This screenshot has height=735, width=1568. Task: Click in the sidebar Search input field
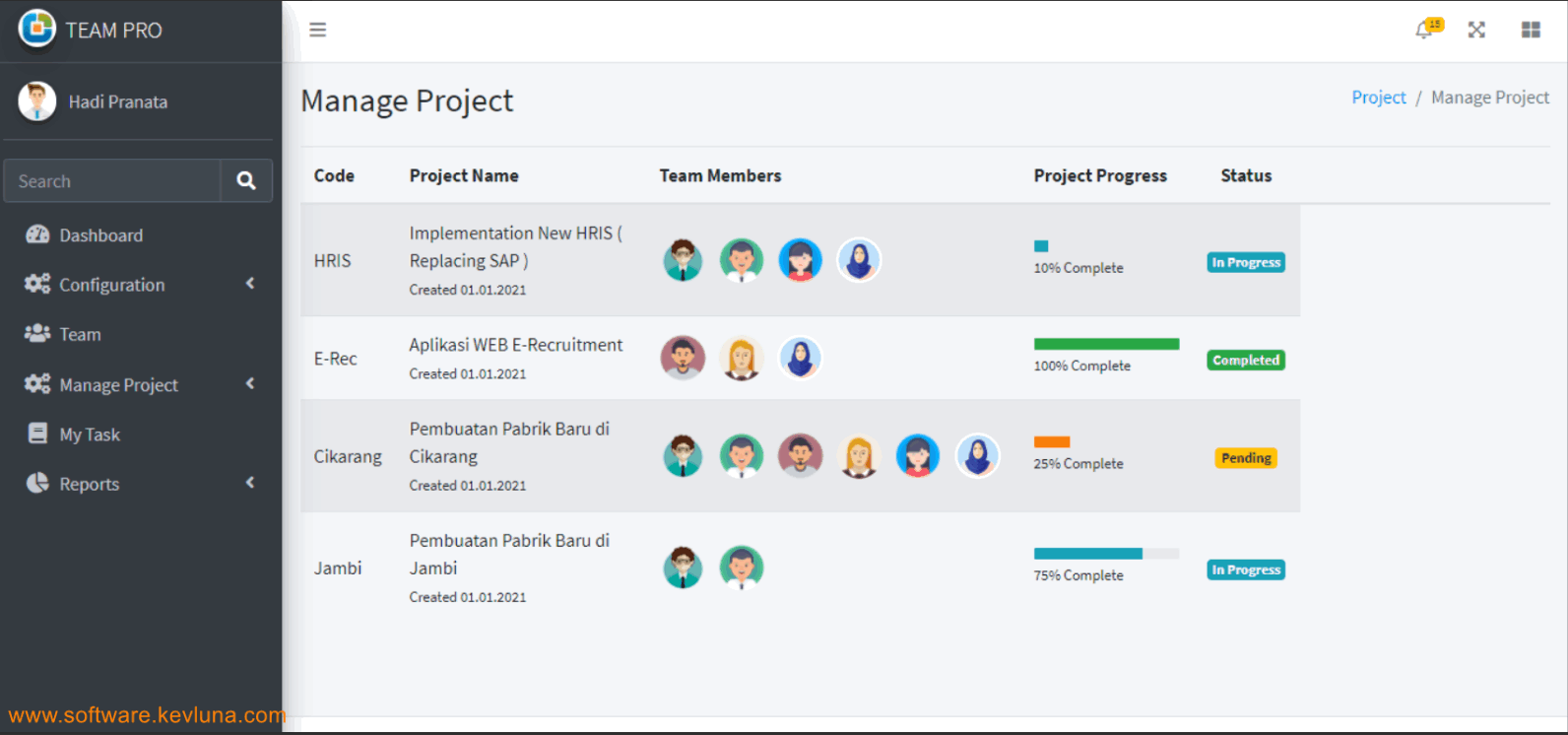[x=112, y=181]
